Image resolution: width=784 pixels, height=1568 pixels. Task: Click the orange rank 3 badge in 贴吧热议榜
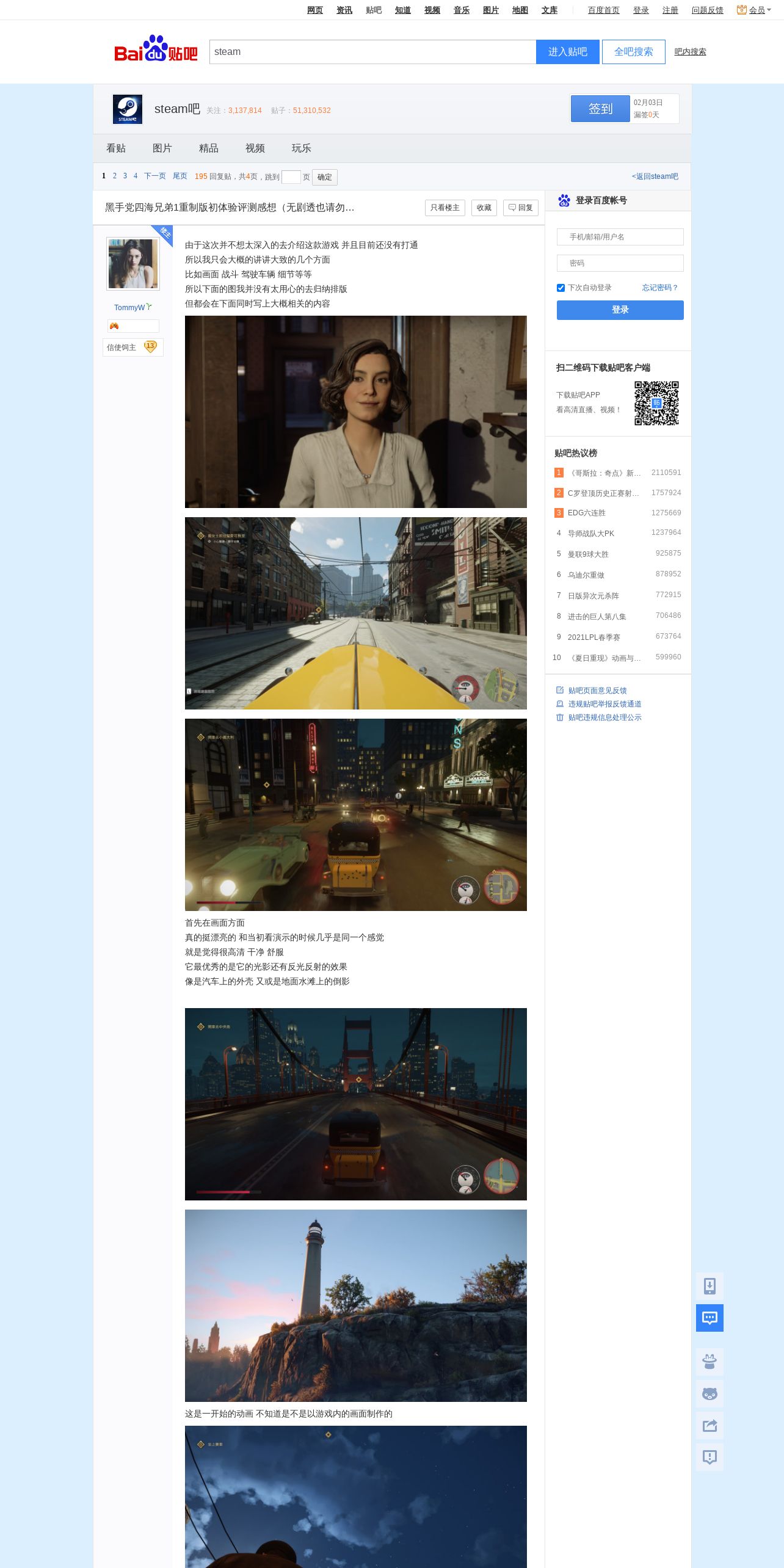point(559,513)
